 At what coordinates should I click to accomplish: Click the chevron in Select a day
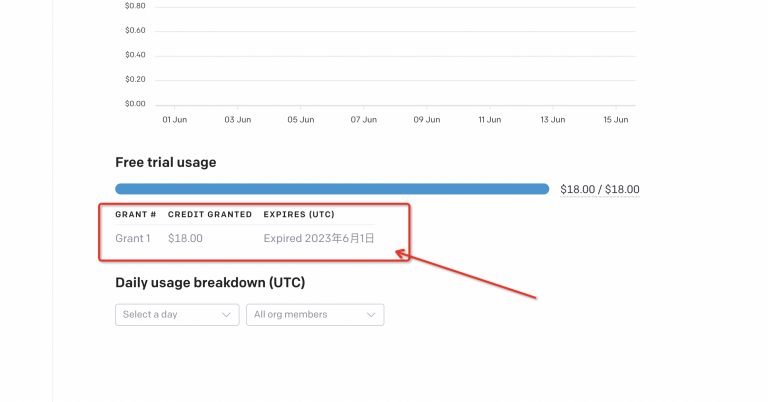click(226, 315)
